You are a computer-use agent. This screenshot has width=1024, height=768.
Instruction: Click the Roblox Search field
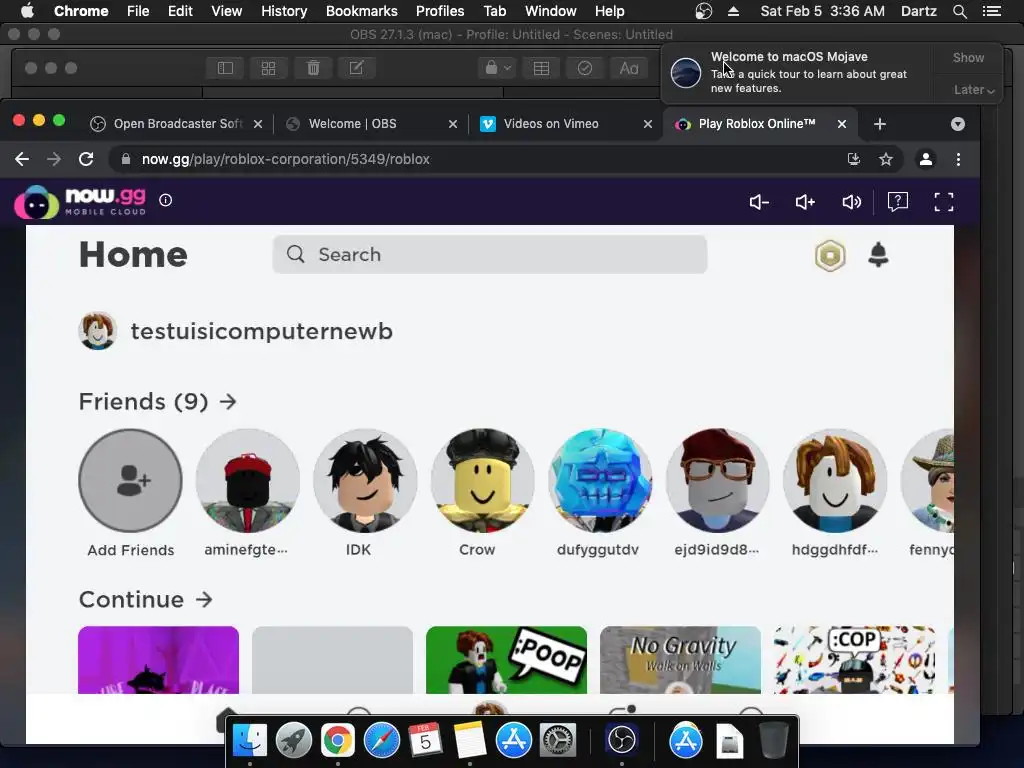490,255
